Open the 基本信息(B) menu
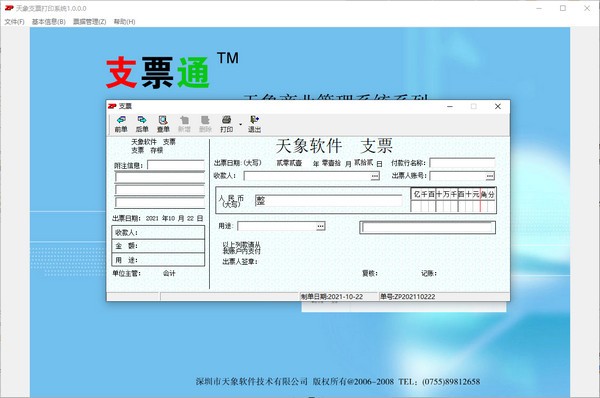 coord(48,22)
